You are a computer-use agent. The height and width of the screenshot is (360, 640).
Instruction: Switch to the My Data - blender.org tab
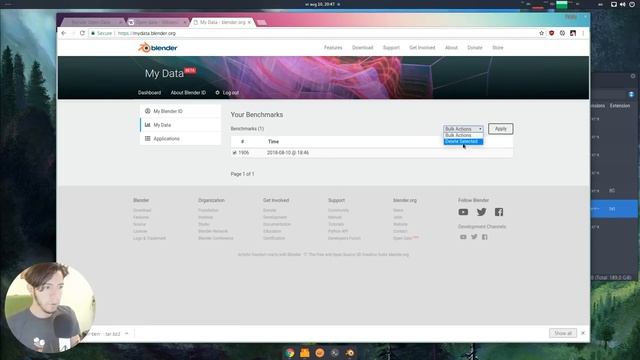(222, 22)
